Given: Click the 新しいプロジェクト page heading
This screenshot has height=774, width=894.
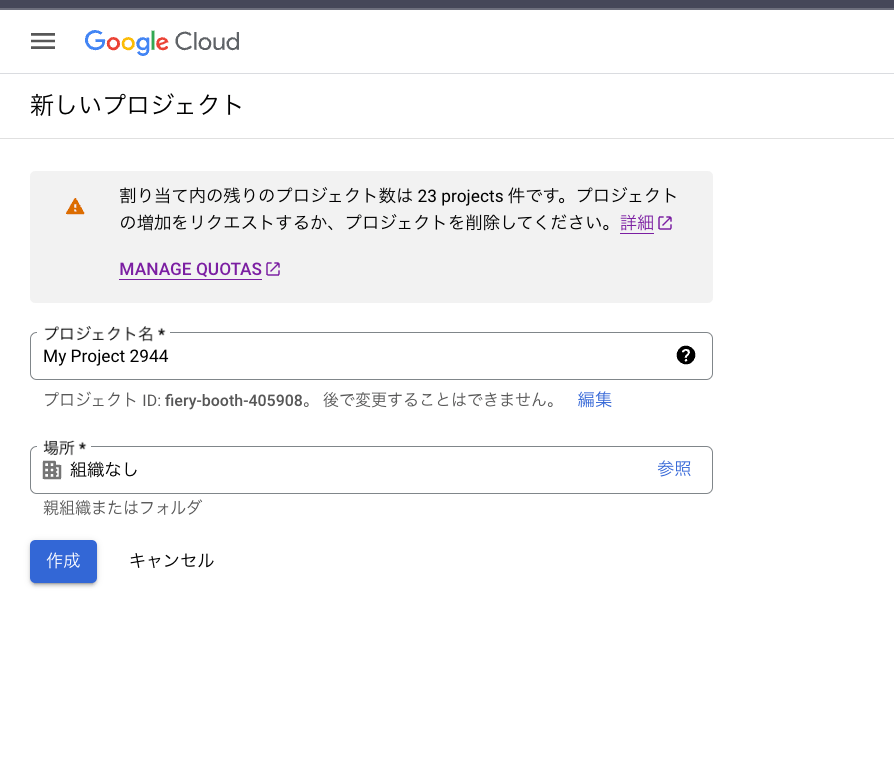Looking at the screenshot, I should pos(136,105).
